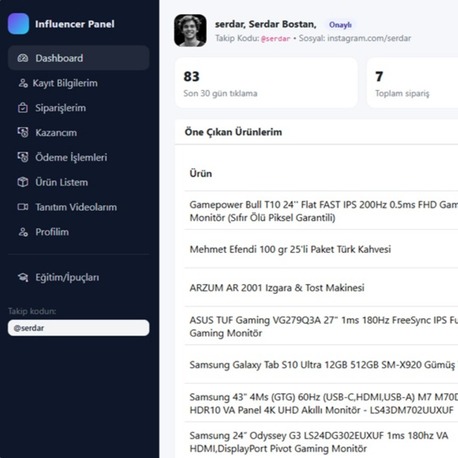Click the Influencer Panel title
The width and height of the screenshot is (458, 458).
tap(75, 24)
